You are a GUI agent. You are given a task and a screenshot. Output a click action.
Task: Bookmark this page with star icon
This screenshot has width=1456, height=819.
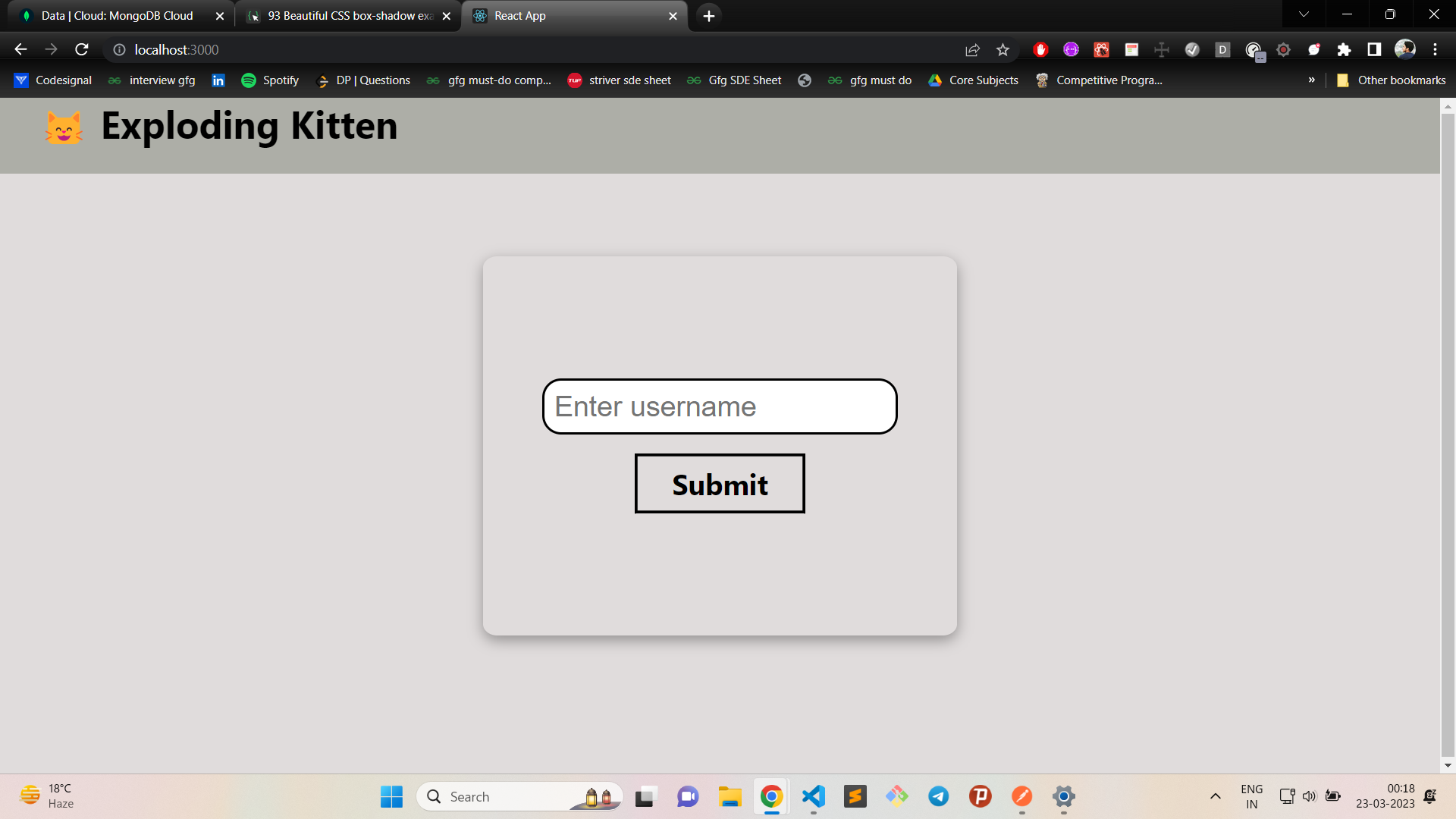point(1003,49)
